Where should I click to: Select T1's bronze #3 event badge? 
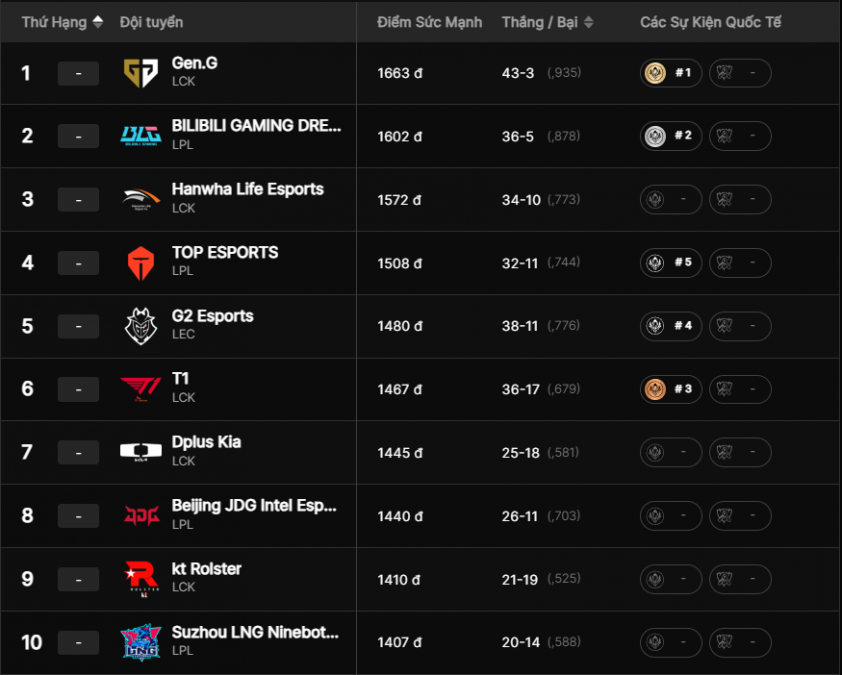671,389
